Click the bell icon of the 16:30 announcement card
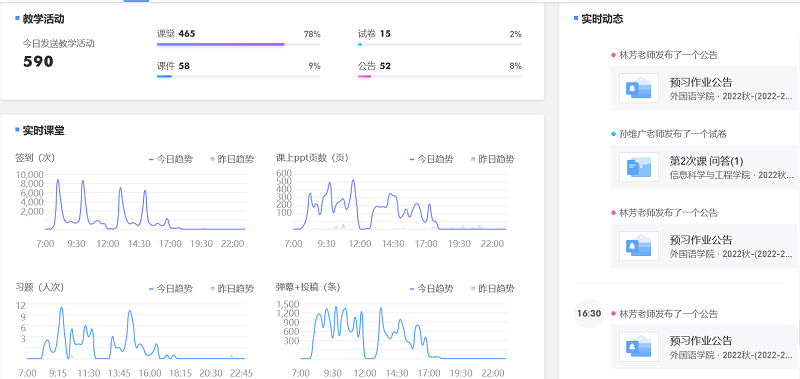The image size is (800, 379). tap(639, 347)
